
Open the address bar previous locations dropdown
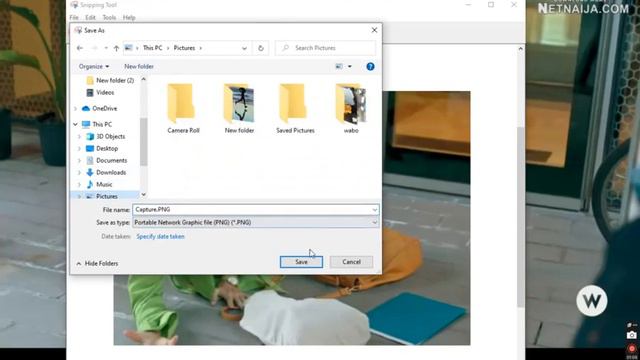coord(244,48)
